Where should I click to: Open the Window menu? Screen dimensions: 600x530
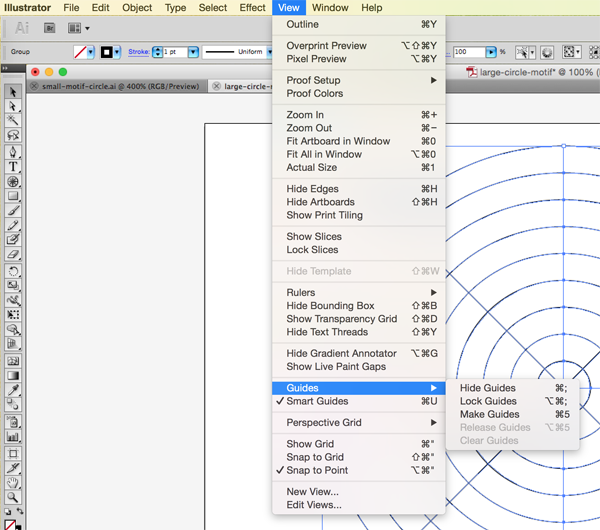pos(330,8)
